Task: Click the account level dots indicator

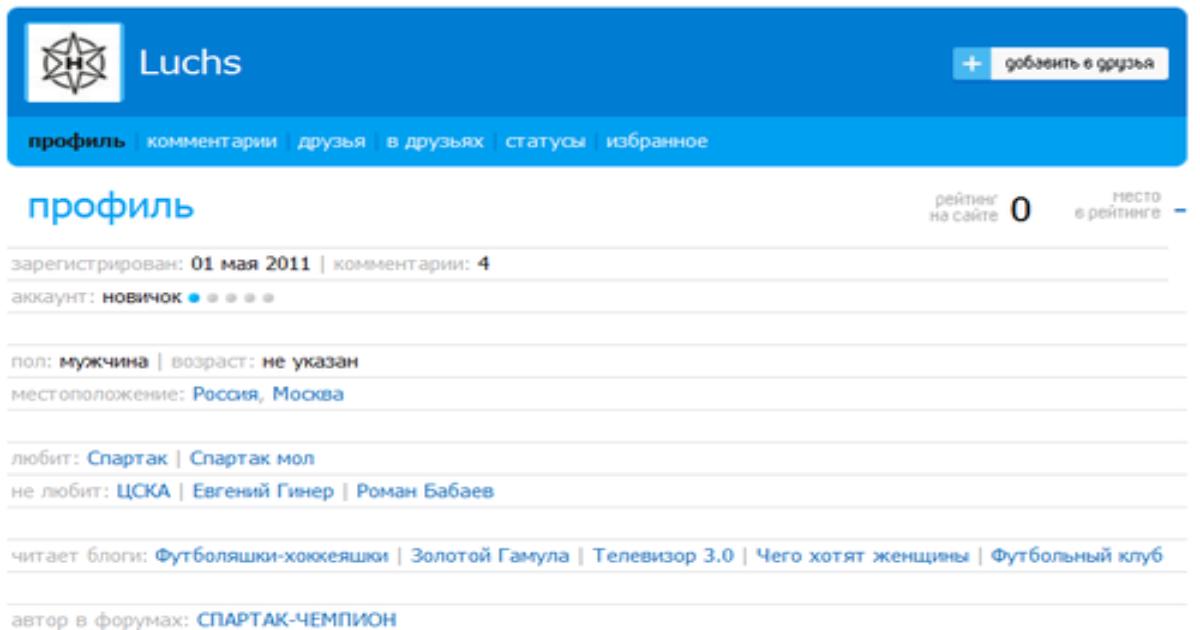Action: click(x=231, y=298)
